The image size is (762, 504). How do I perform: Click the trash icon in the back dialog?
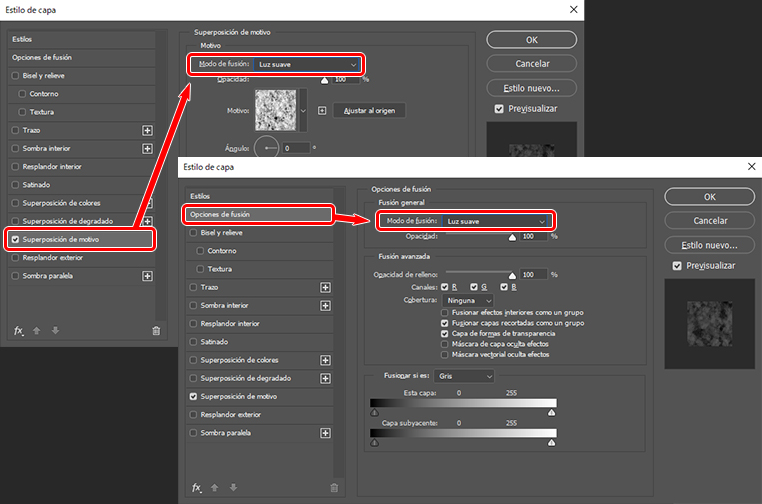(155, 330)
